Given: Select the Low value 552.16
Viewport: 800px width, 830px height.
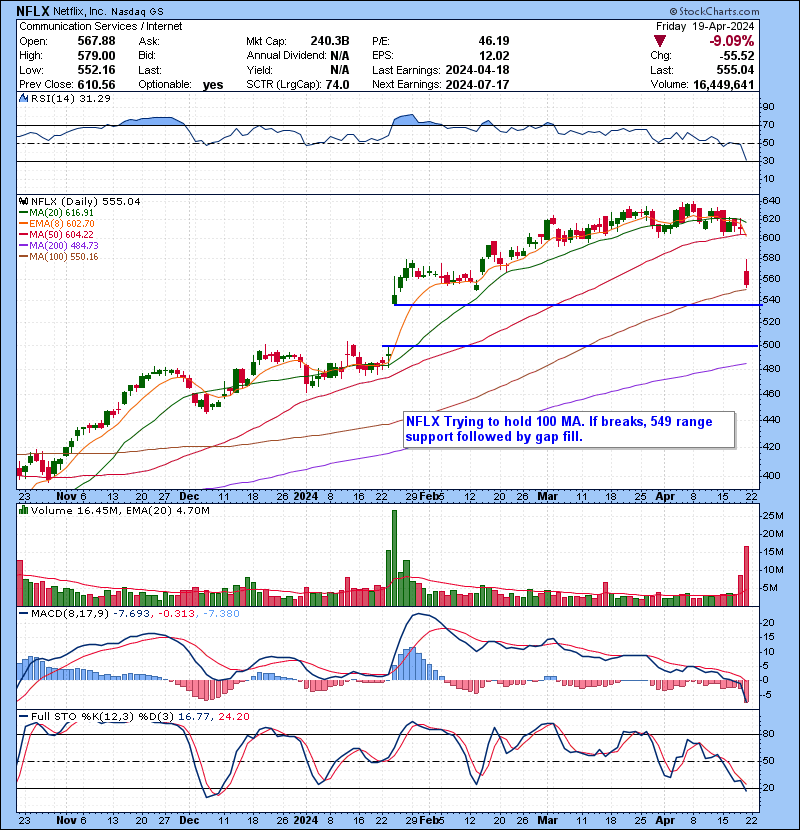Looking at the screenshot, I should pyautogui.click(x=96, y=70).
